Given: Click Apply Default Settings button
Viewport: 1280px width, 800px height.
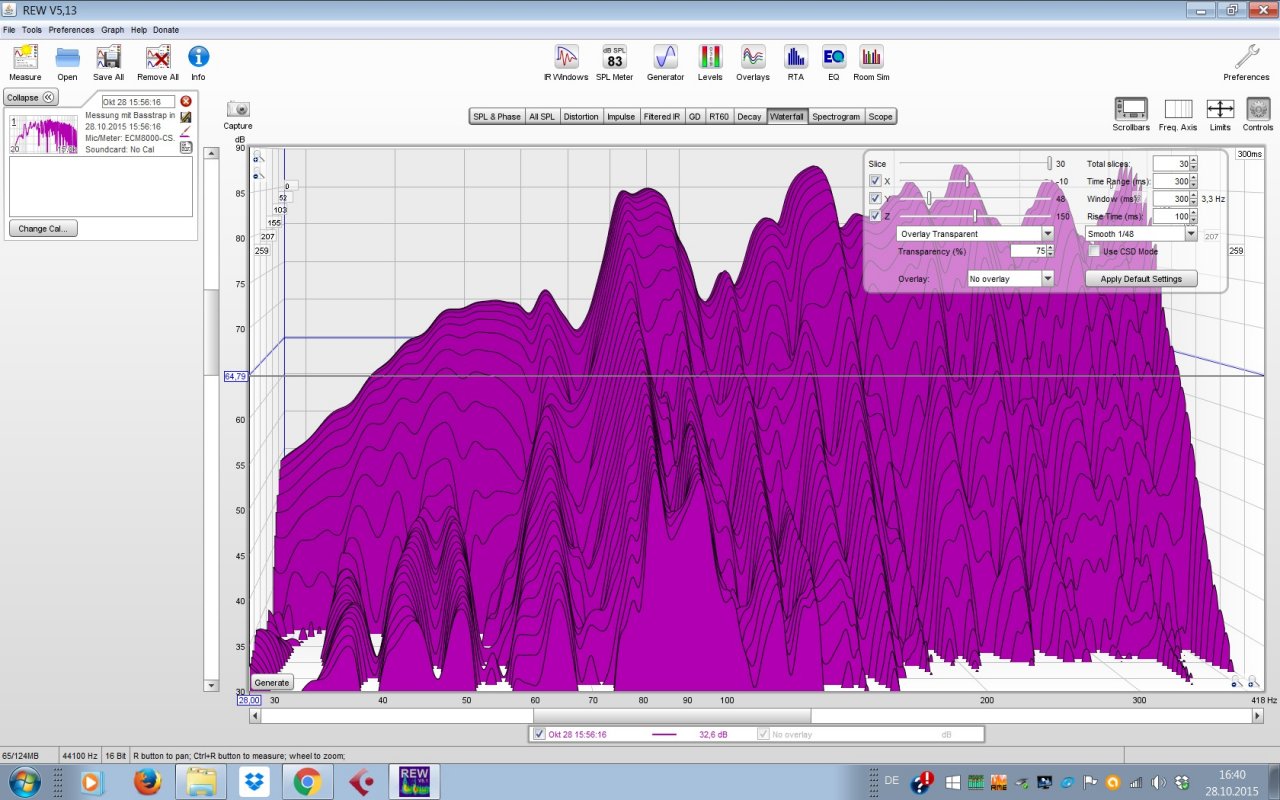Looking at the screenshot, I should (x=1140, y=279).
